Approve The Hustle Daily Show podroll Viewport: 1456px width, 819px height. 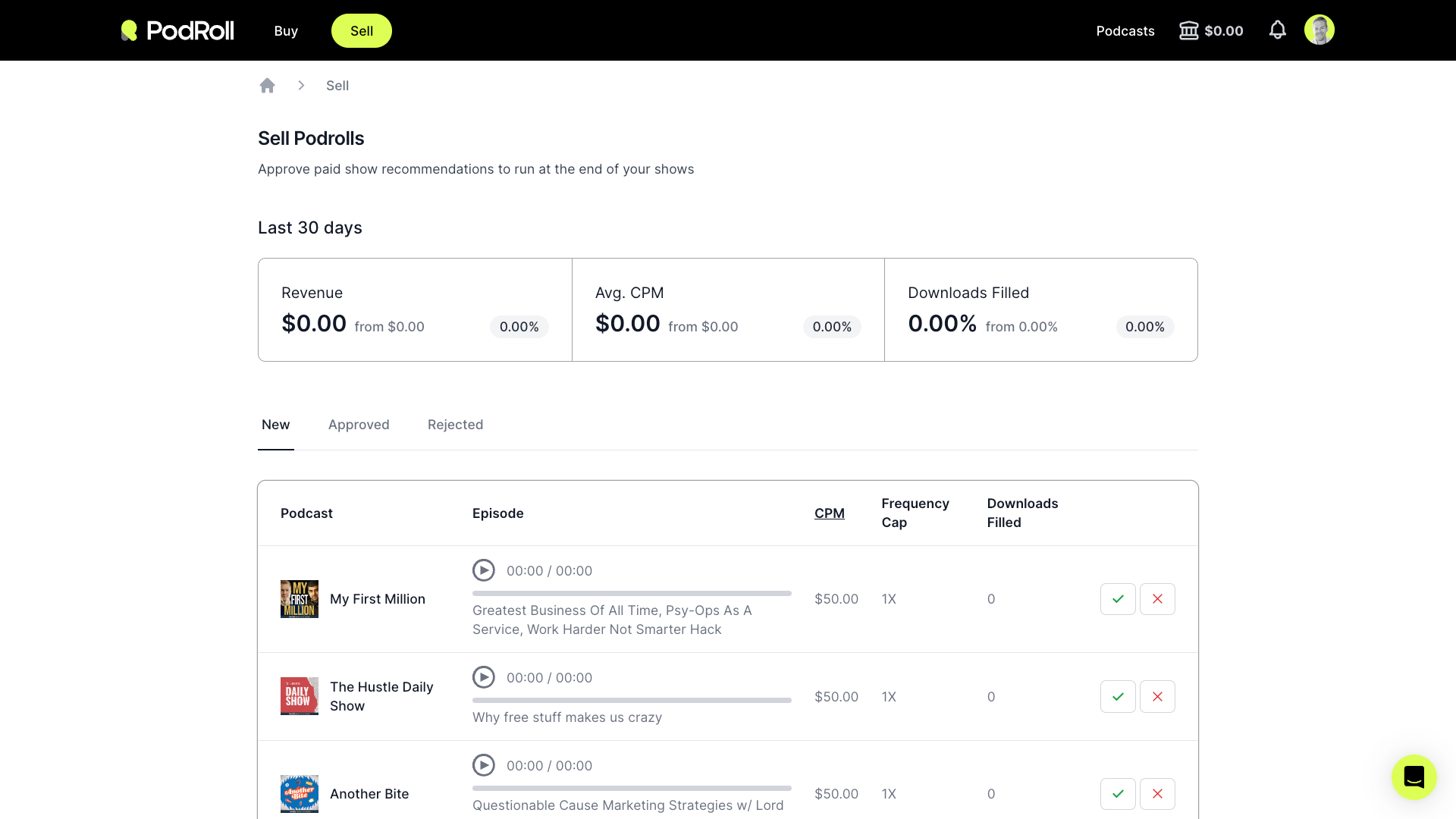tap(1118, 697)
